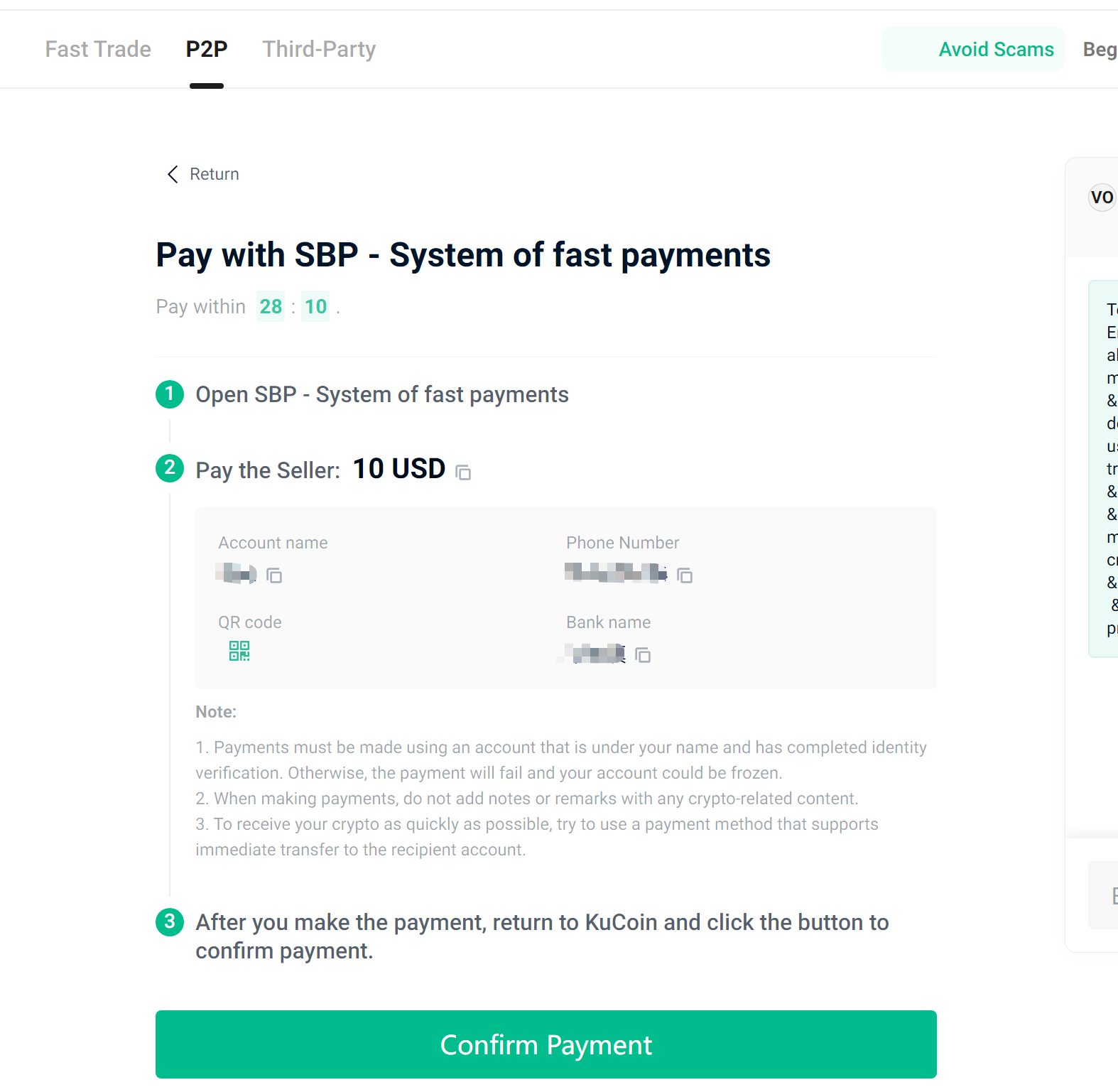Copy the seller's bank name

tap(643, 655)
